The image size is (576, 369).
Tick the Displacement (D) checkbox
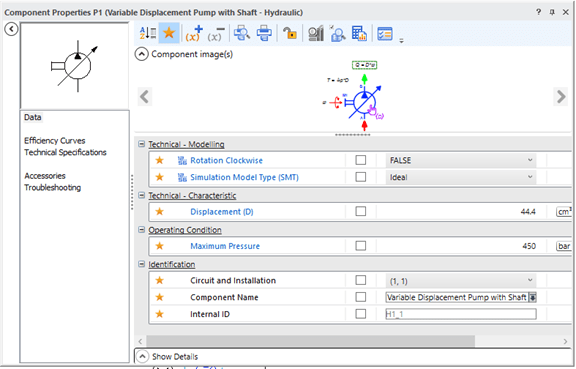coord(361,211)
